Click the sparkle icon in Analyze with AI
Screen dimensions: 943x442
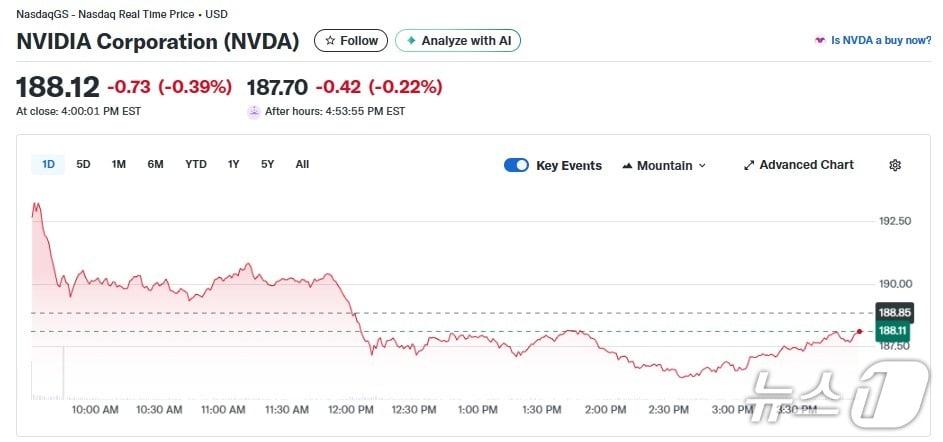point(410,41)
